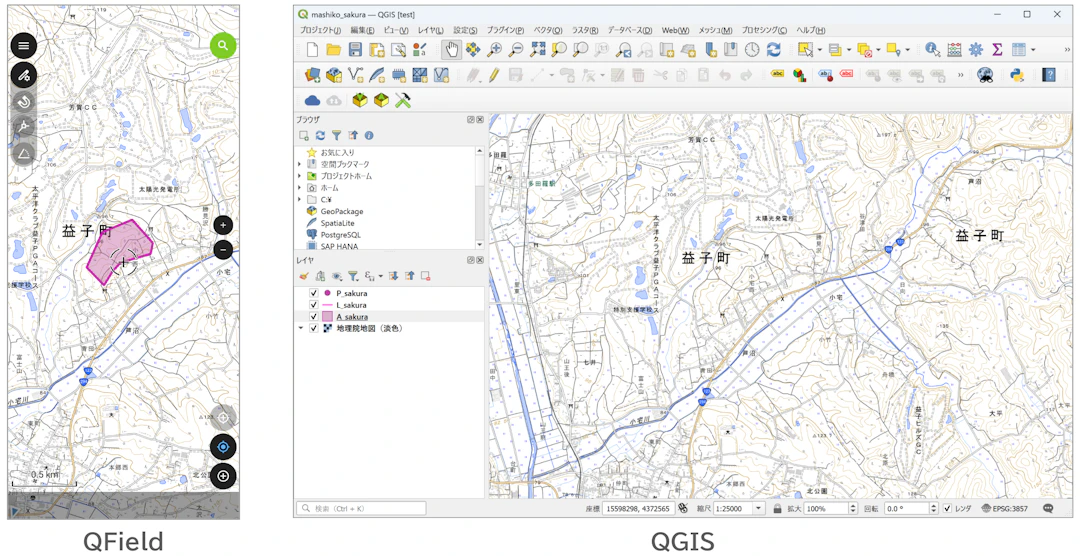
Task: Toggle P_sakura layer visibility checkbox
Action: (313, 293)
